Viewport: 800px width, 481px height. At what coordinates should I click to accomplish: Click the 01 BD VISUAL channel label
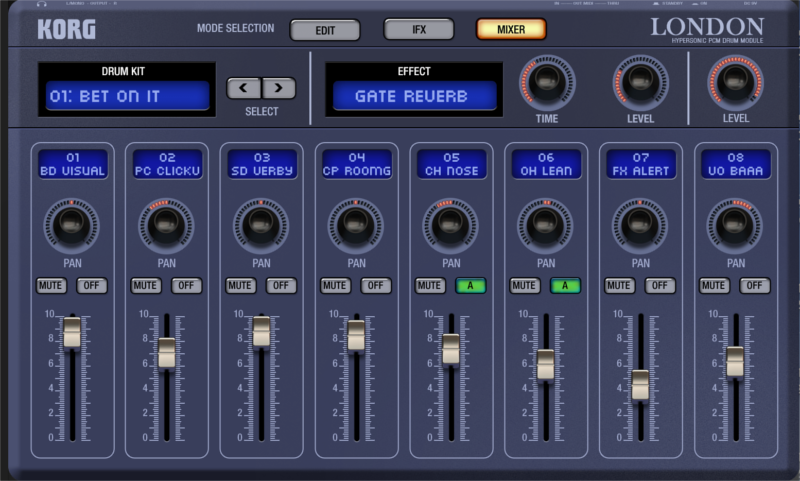pos(72,164)
